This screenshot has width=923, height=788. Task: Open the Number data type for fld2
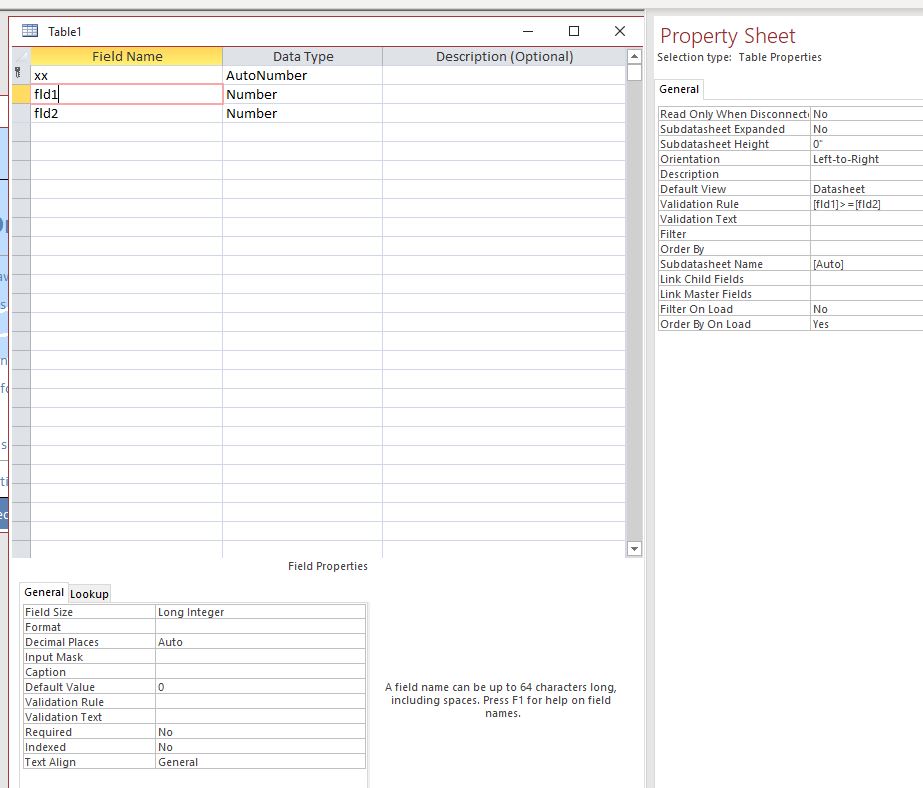pos(303,113)
